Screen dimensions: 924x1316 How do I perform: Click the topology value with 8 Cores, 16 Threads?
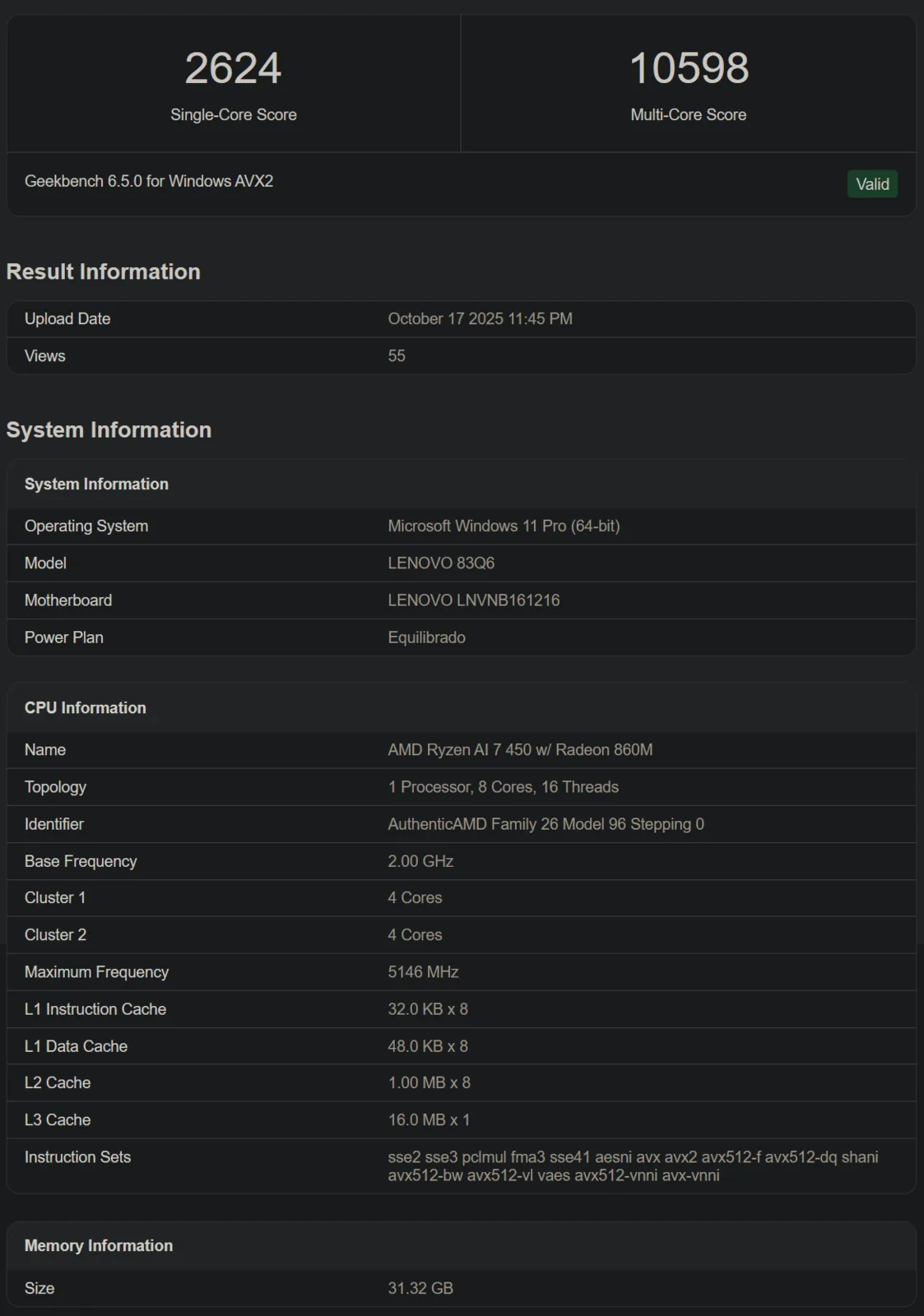503,787
